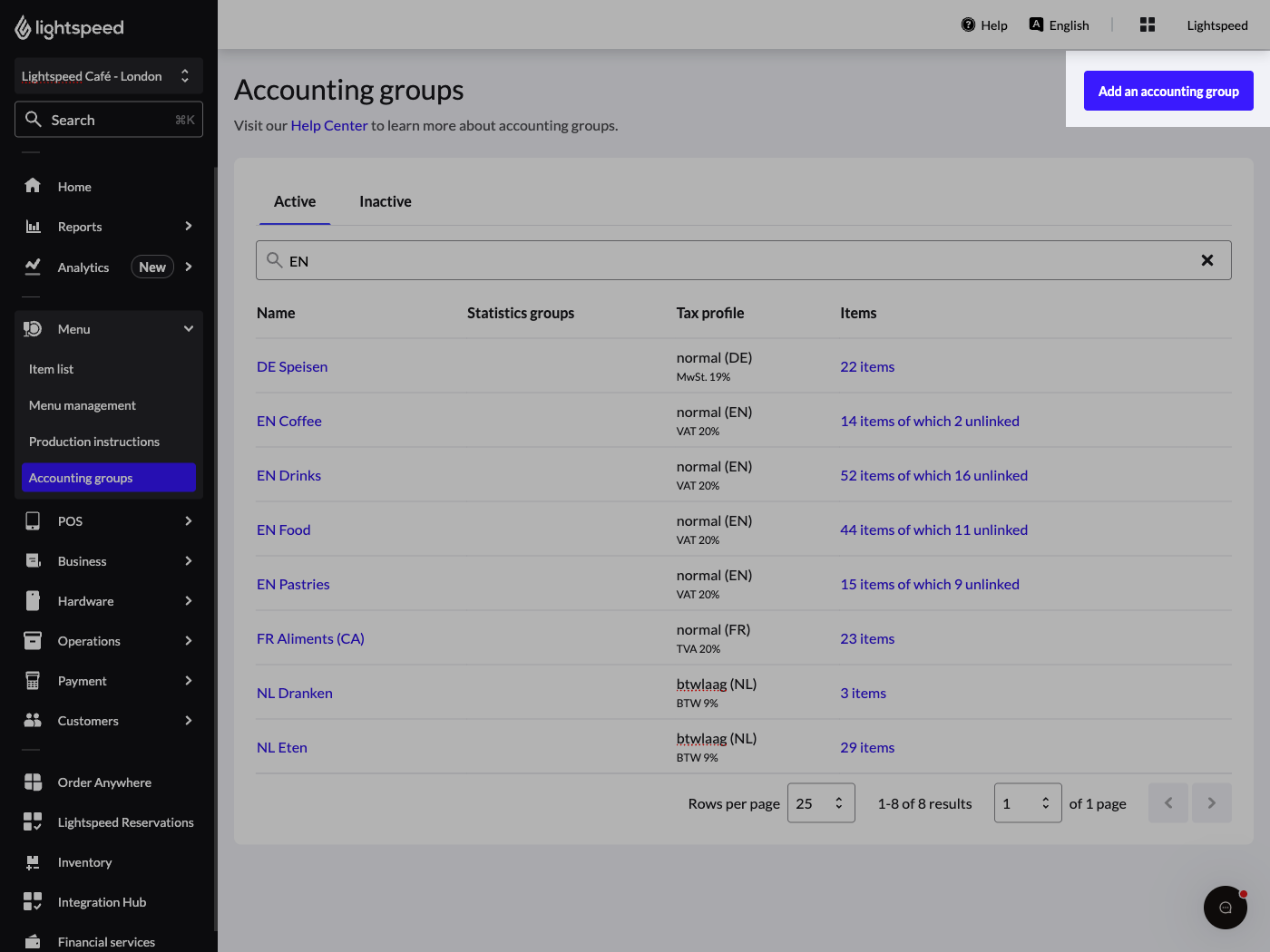1270x952 pixels.
Task: Select the Integration Hub sidebar icon
Action: pos(33,902)
